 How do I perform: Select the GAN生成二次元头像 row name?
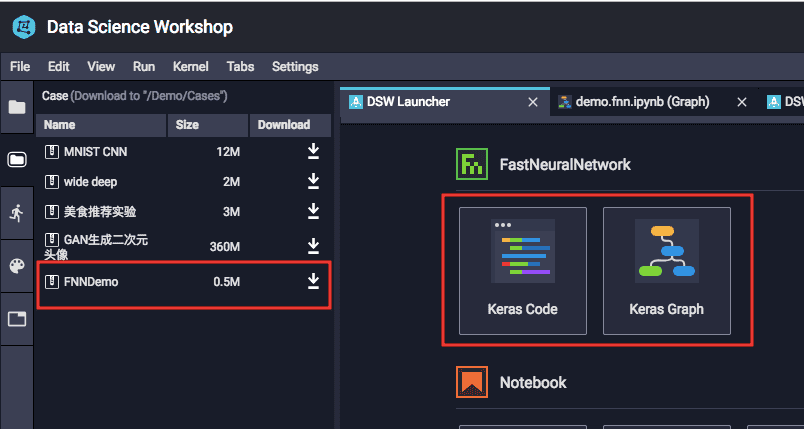pyautogui.click(x=96, y=247)
